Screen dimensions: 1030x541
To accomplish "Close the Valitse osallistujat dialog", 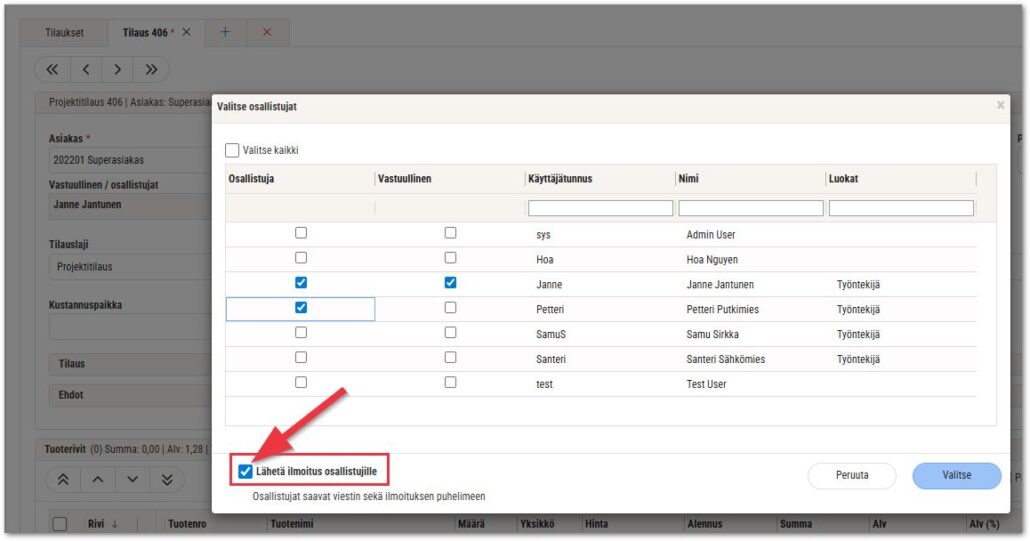I will (x=1000, y=105).
